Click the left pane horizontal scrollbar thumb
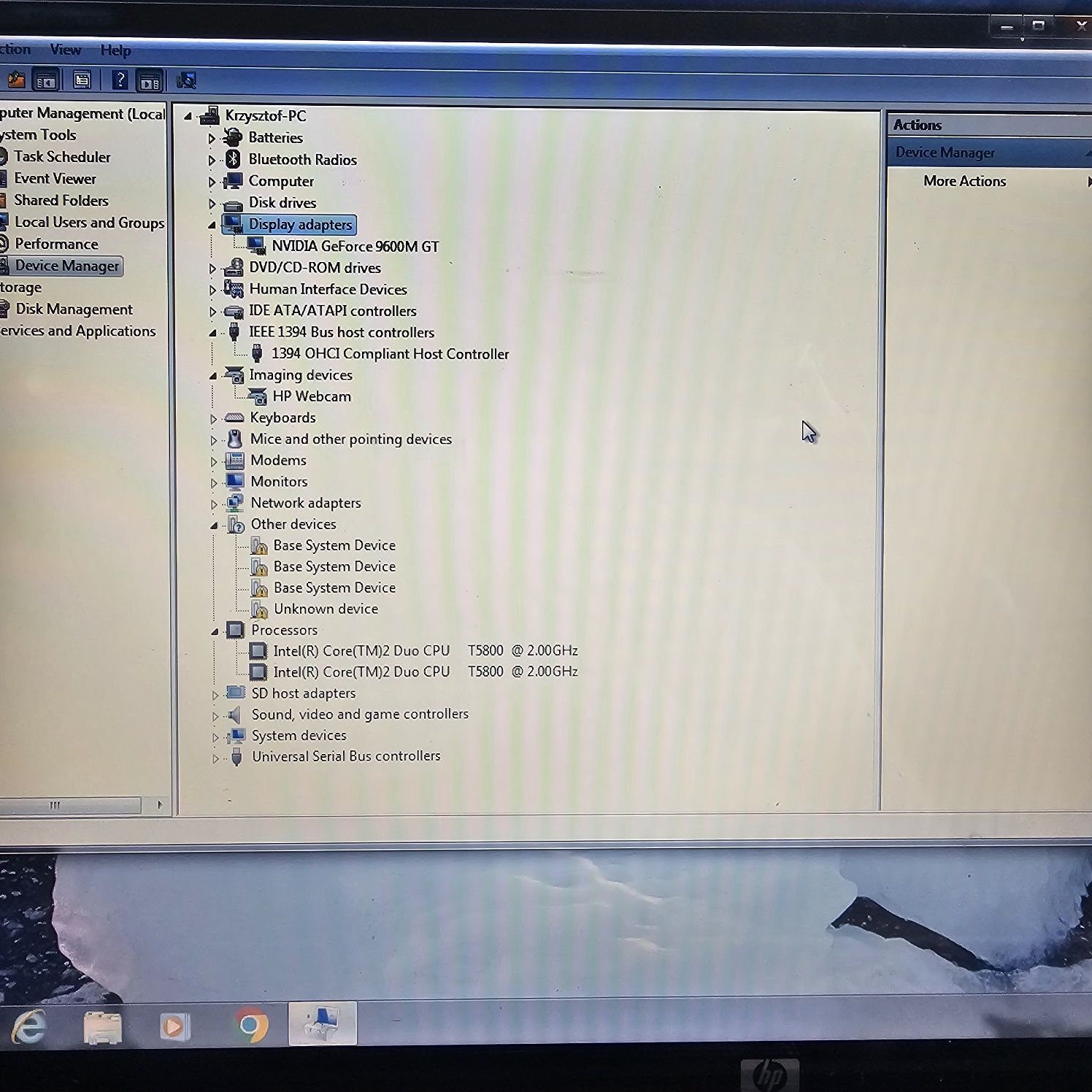This screenshot has height=1092, width=1092. pos(70,805)
